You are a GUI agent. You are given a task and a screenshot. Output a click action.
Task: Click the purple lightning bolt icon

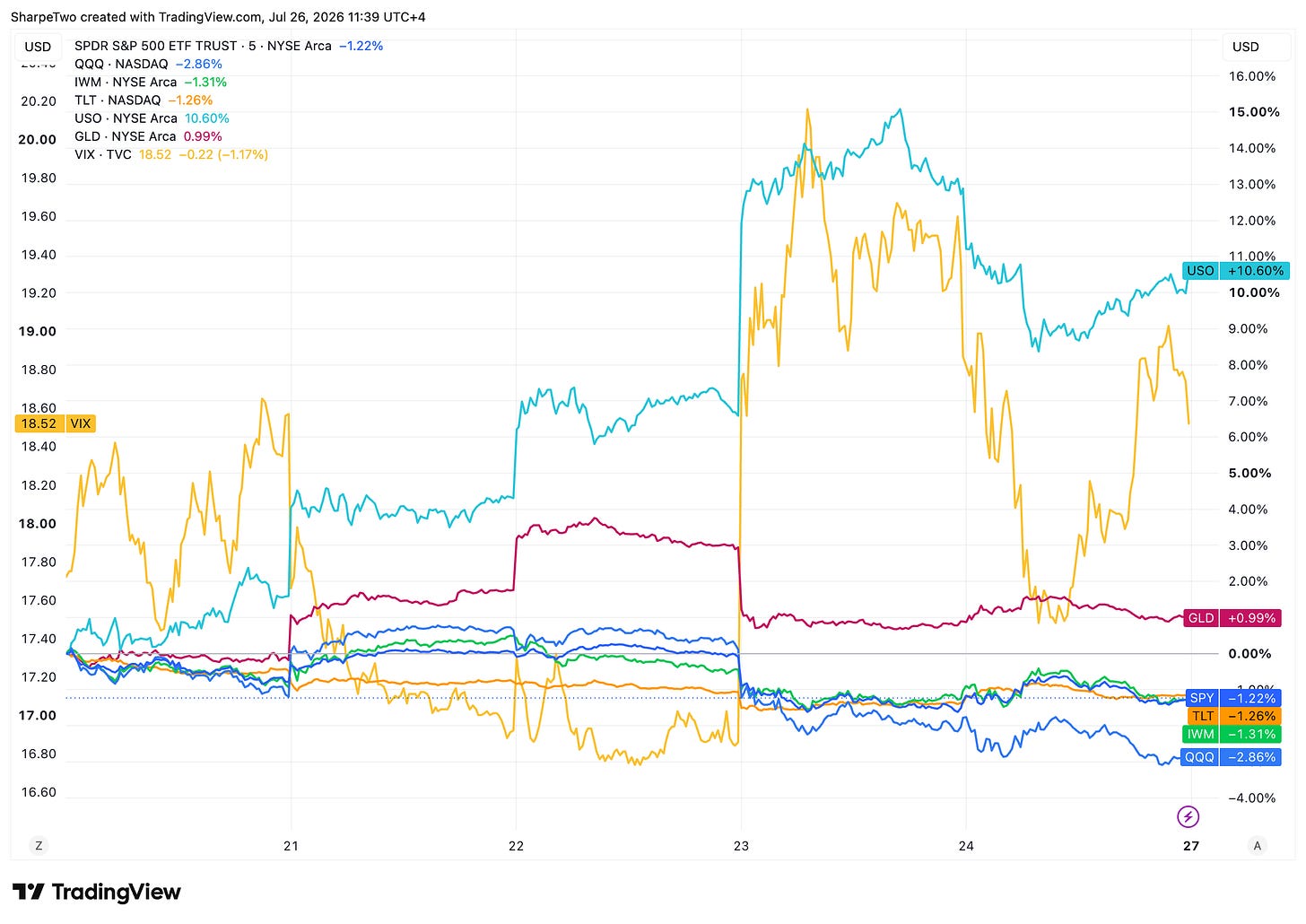coord(1188,816)
